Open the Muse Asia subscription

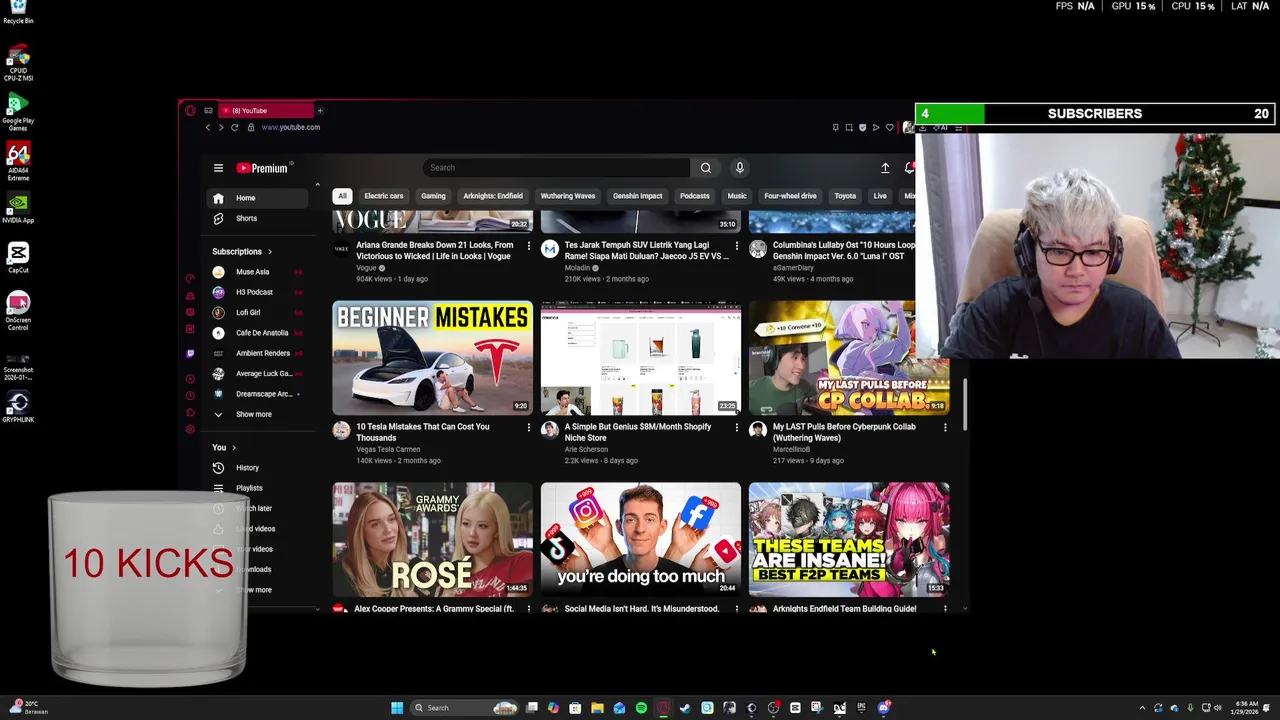(x=258, y=272)
